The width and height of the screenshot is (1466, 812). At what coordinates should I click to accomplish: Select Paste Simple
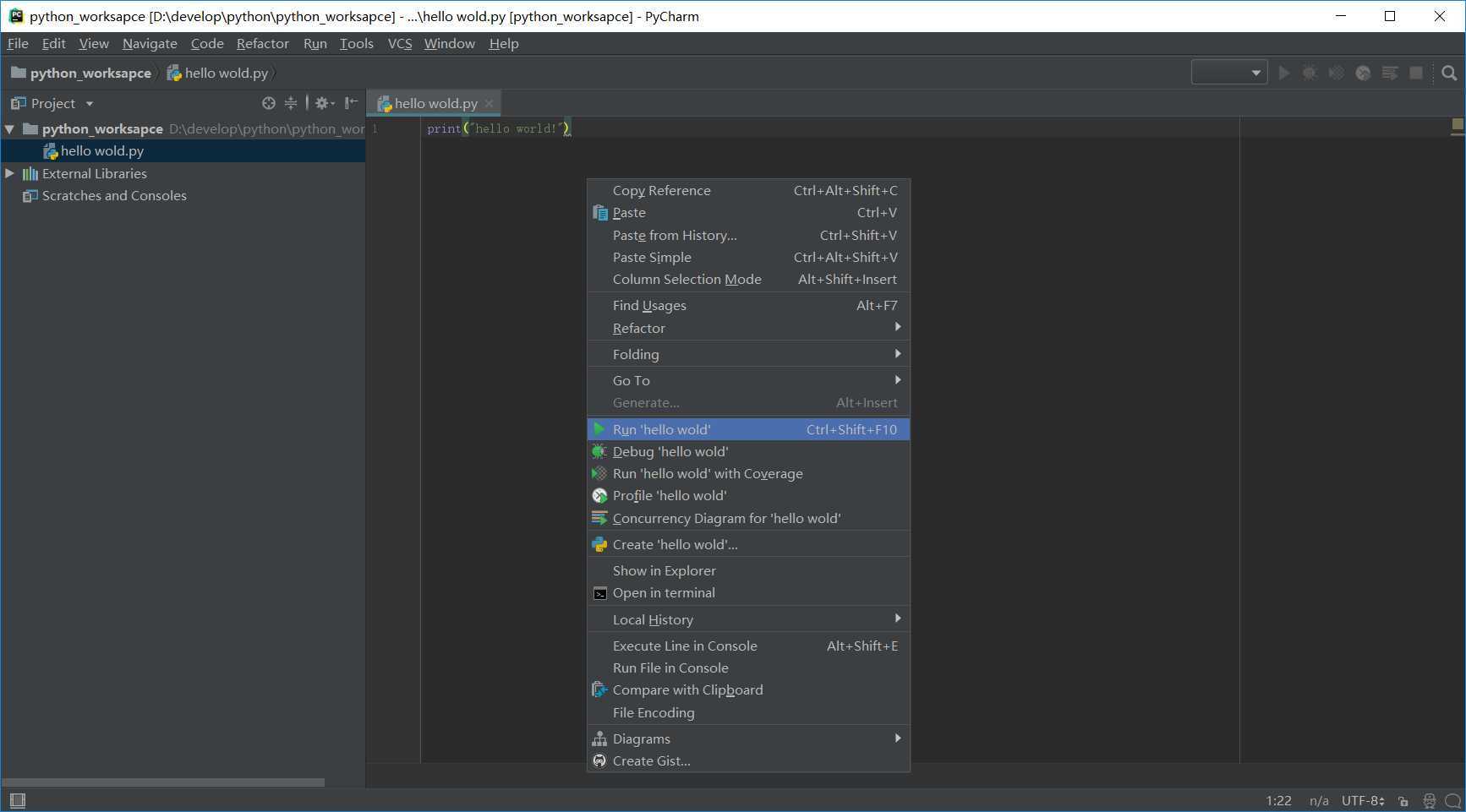[x=748, y=257]
